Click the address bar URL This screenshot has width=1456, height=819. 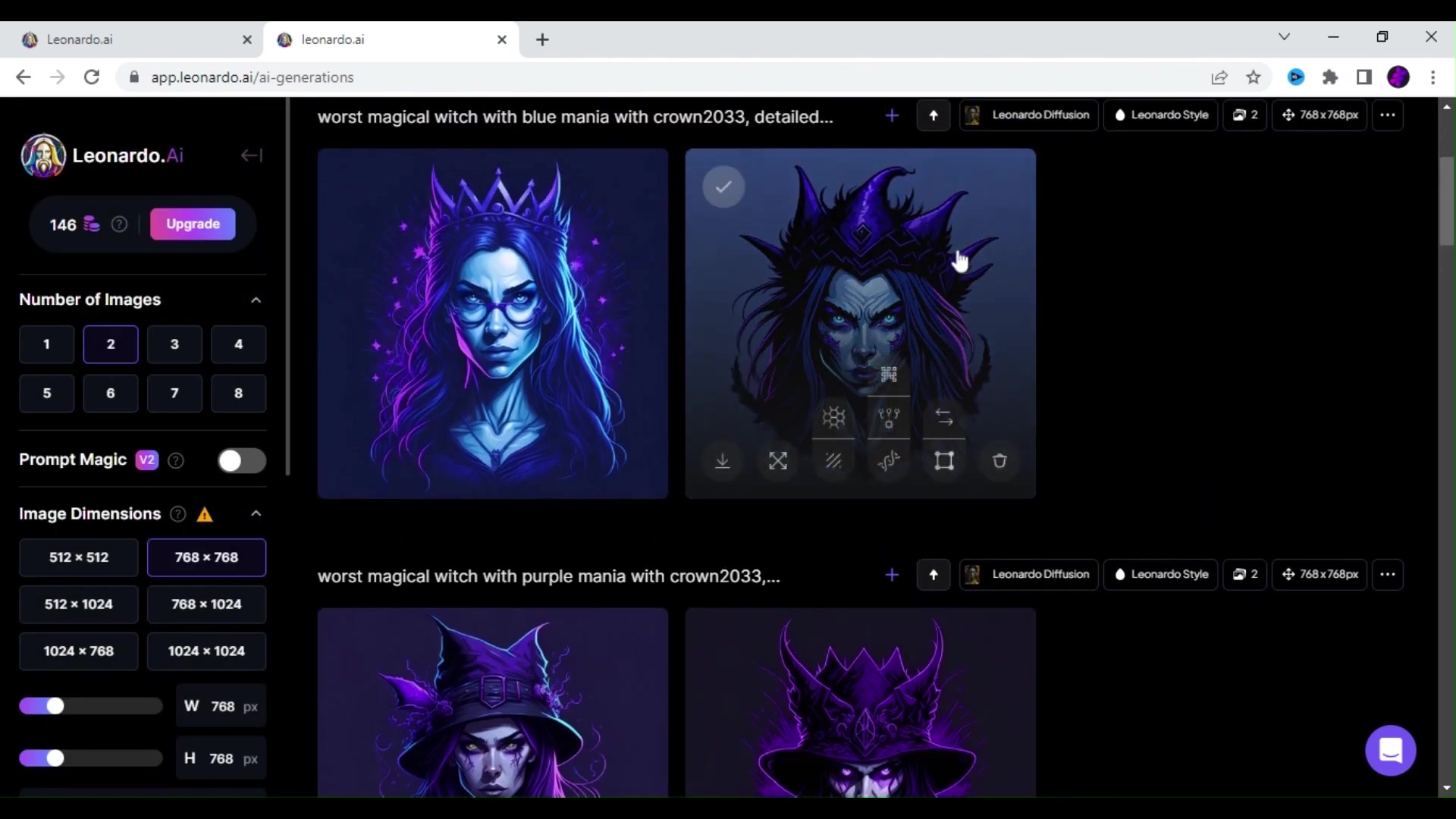coord(253,77)
